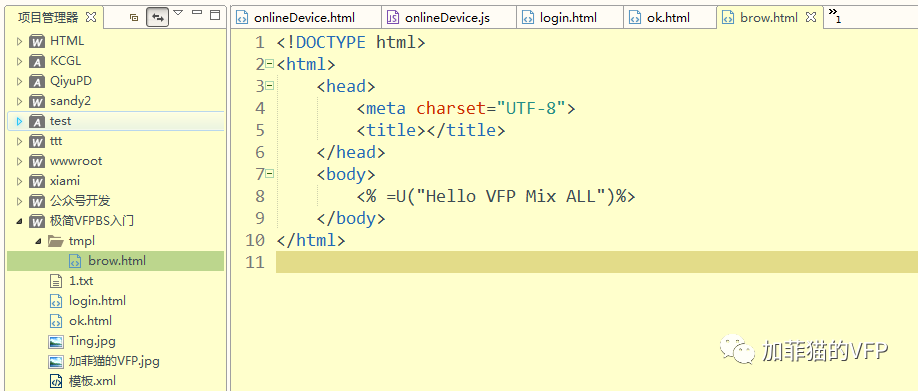
Task: Place cursor on highlighted empty line 11
Action: pos(597,262)
